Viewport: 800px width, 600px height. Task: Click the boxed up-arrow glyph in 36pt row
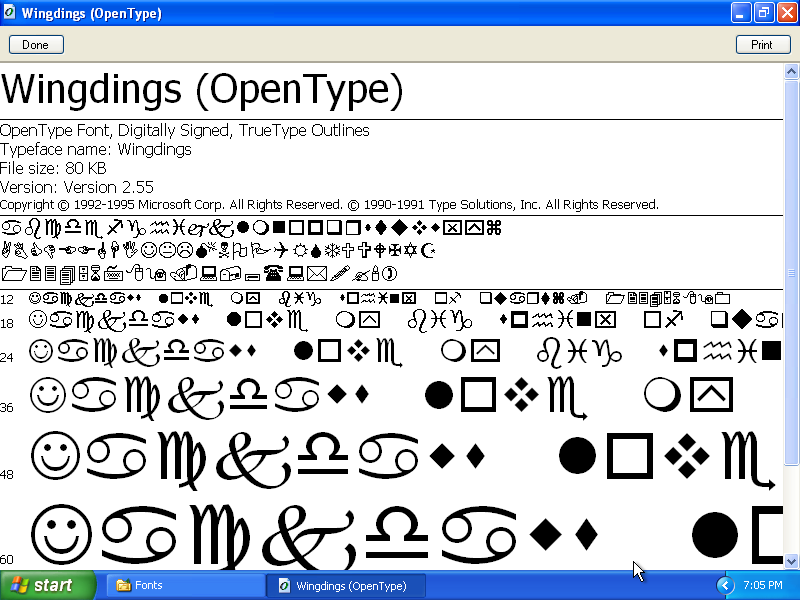coord(711,394)
